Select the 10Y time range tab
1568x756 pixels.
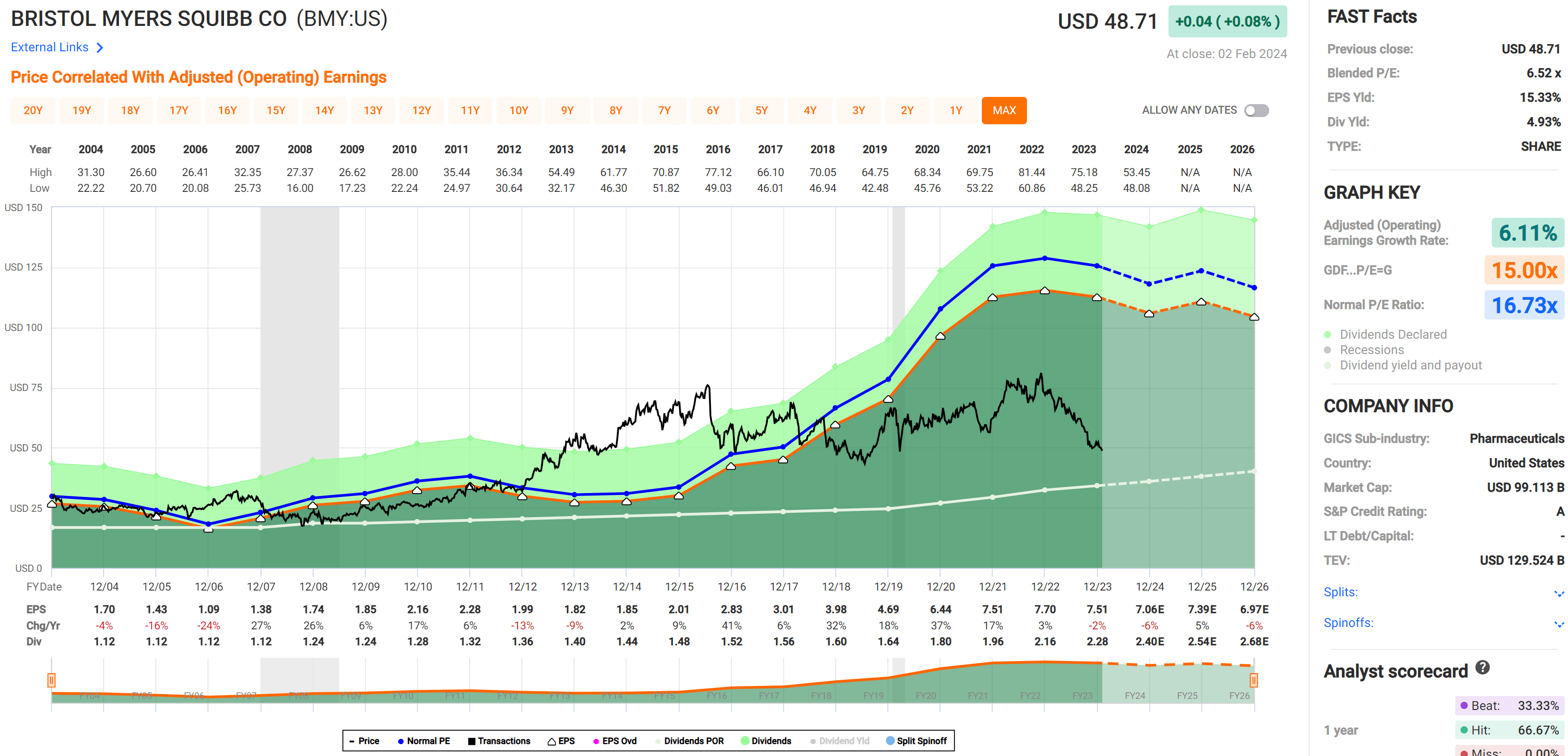[519, 111]
